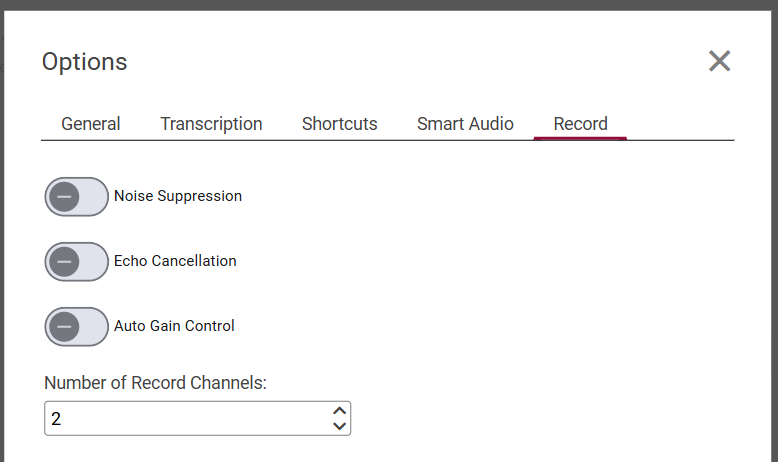The width and height of the screenshot is (778, 462).
Task: Focus the Number of Record Channels field
Action: [x=185, y=419]
